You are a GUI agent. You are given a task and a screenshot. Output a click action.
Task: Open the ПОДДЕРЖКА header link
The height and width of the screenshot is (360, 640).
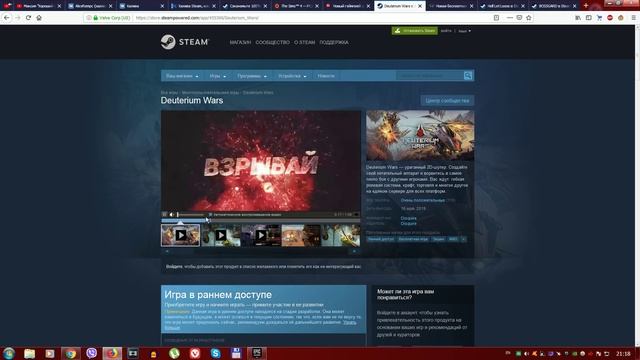[x=334, y=42]
